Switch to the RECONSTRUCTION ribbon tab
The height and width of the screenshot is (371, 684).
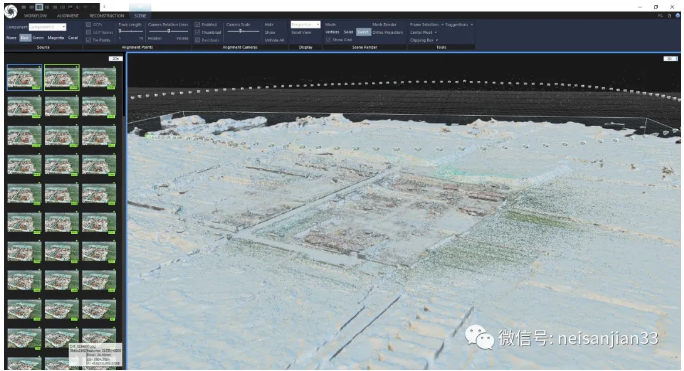106,16
